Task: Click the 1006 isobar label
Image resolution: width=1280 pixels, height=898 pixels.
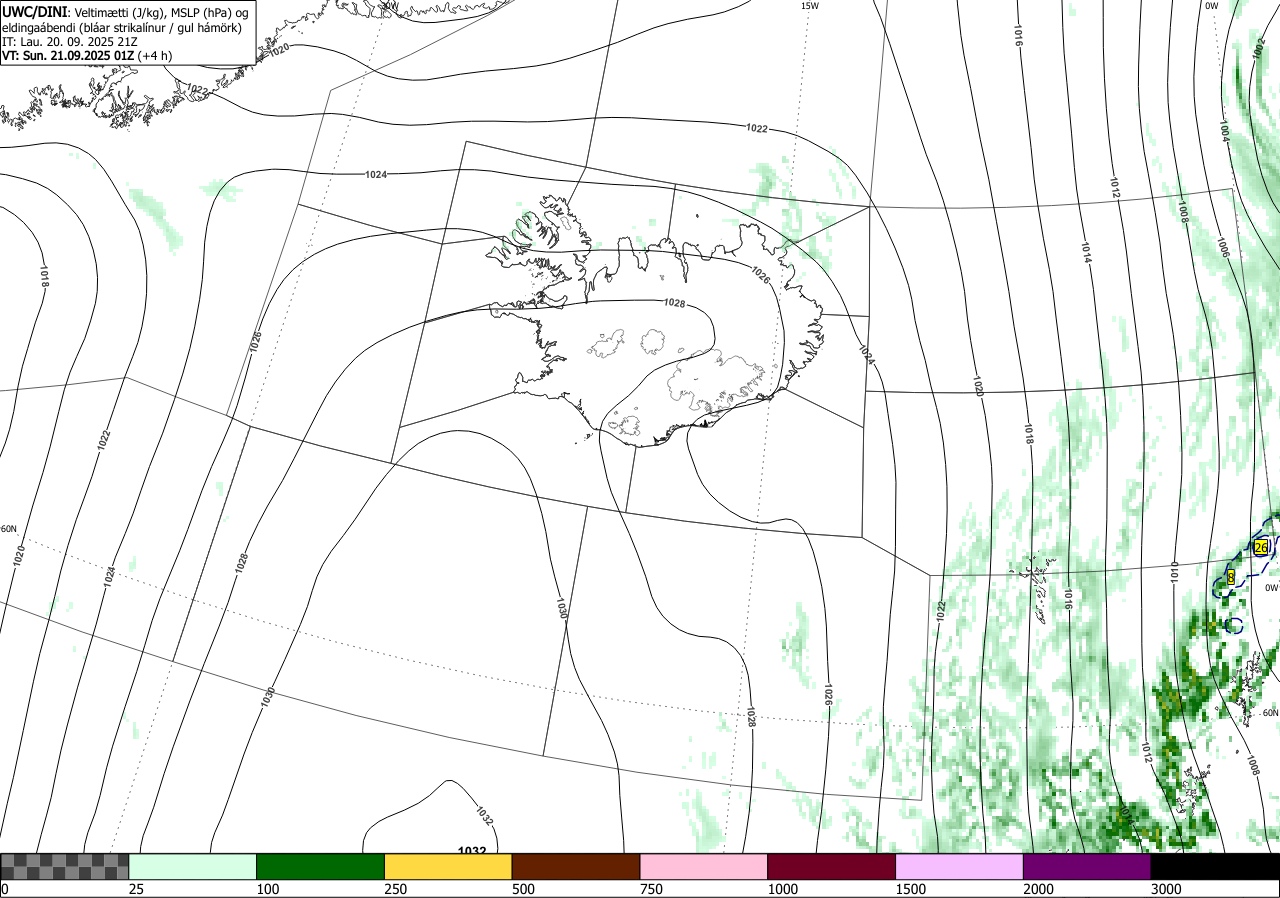Action: 1222,248
